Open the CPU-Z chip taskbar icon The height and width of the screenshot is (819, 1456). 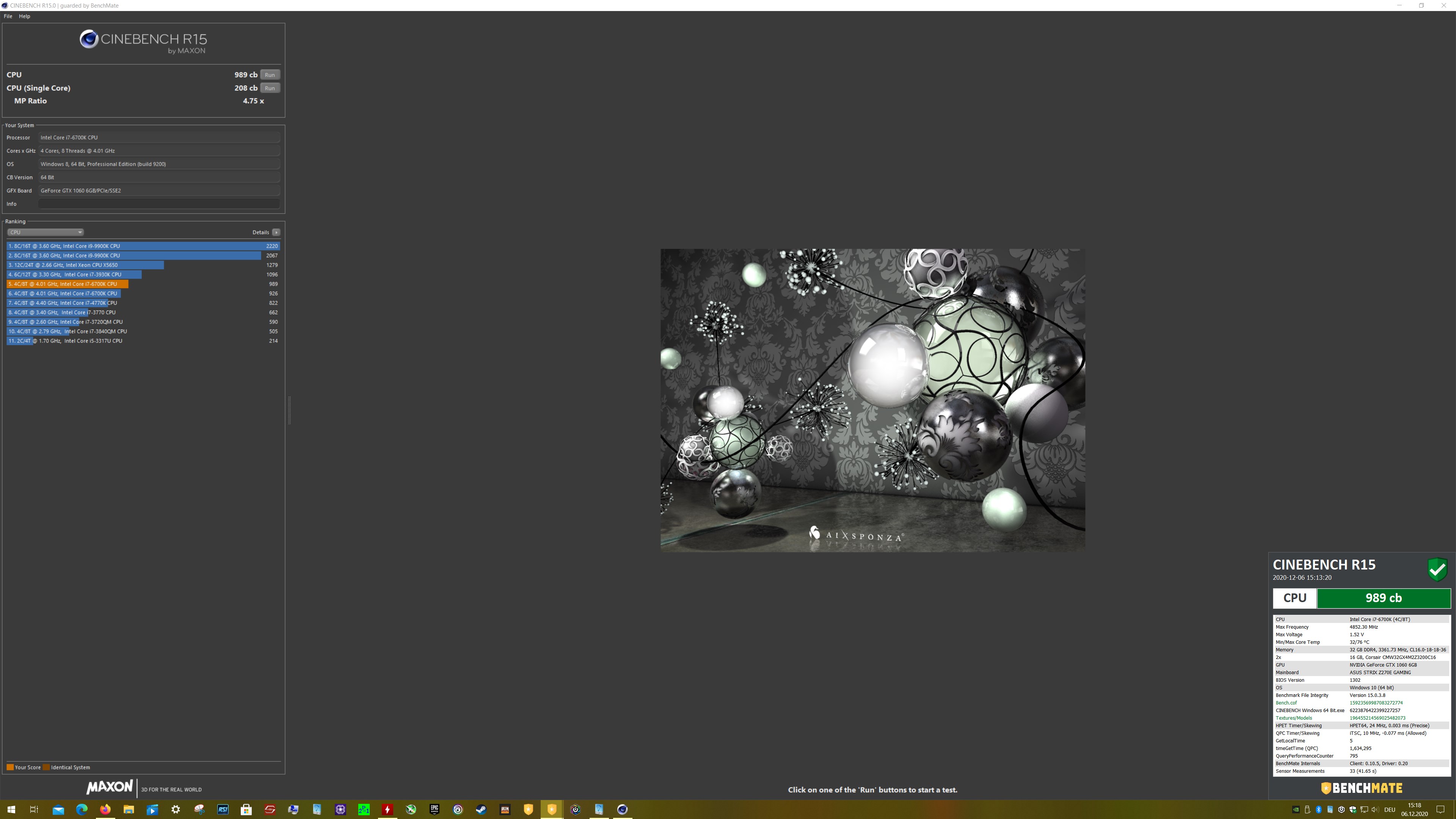click(x=340, y=810)
